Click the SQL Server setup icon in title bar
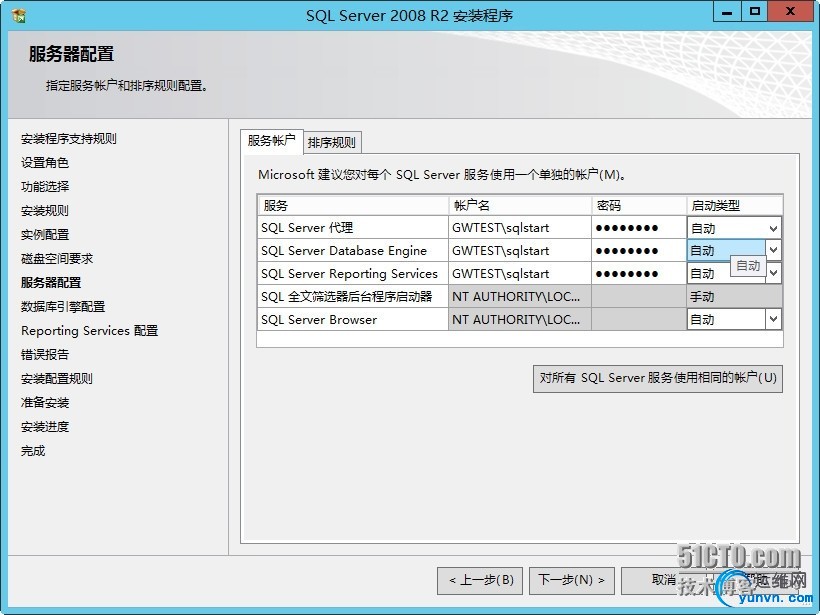 coord(19,16)
